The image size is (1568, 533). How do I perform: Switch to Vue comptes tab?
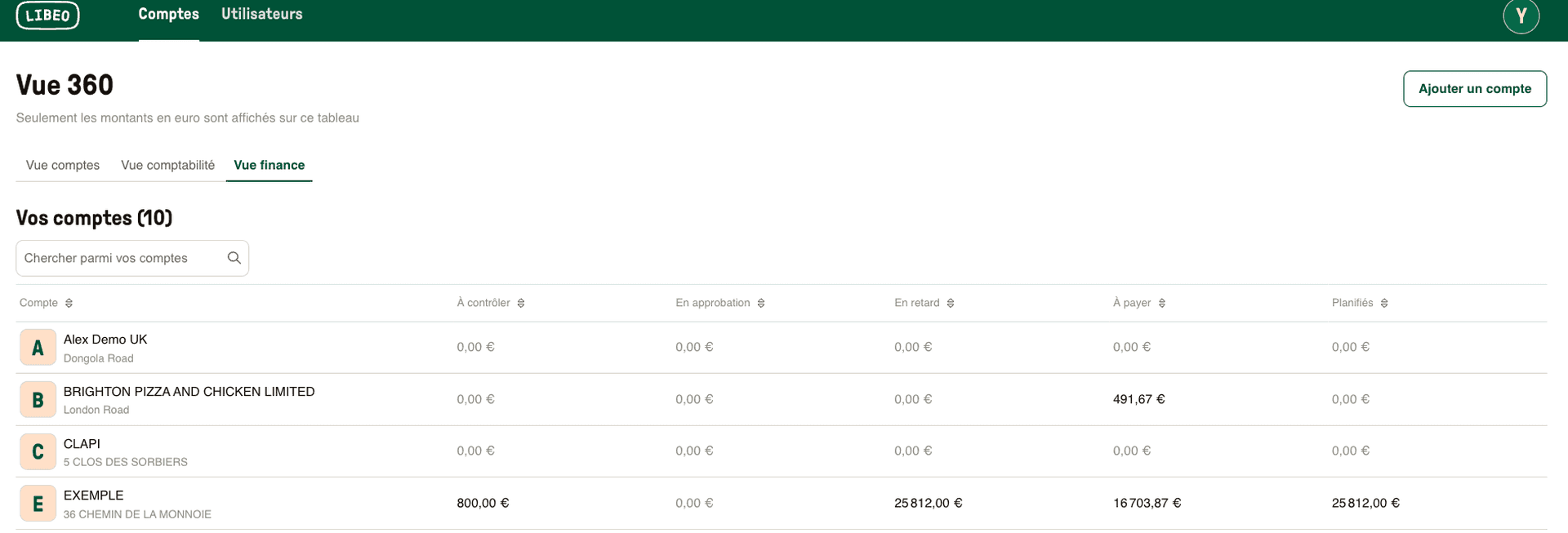pos(63,165)
